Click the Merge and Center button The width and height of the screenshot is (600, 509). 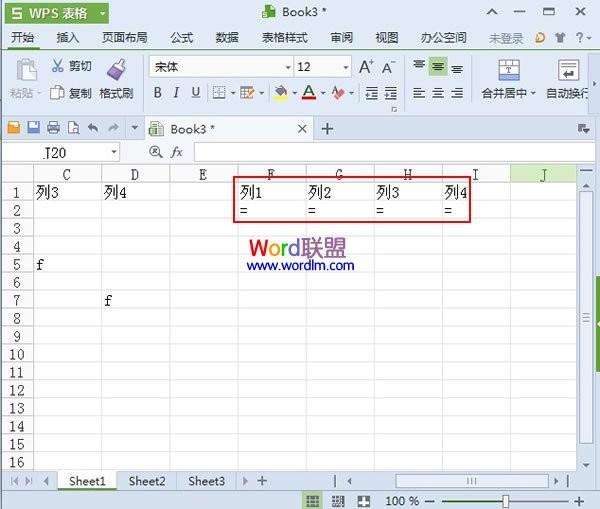point(509,80)
